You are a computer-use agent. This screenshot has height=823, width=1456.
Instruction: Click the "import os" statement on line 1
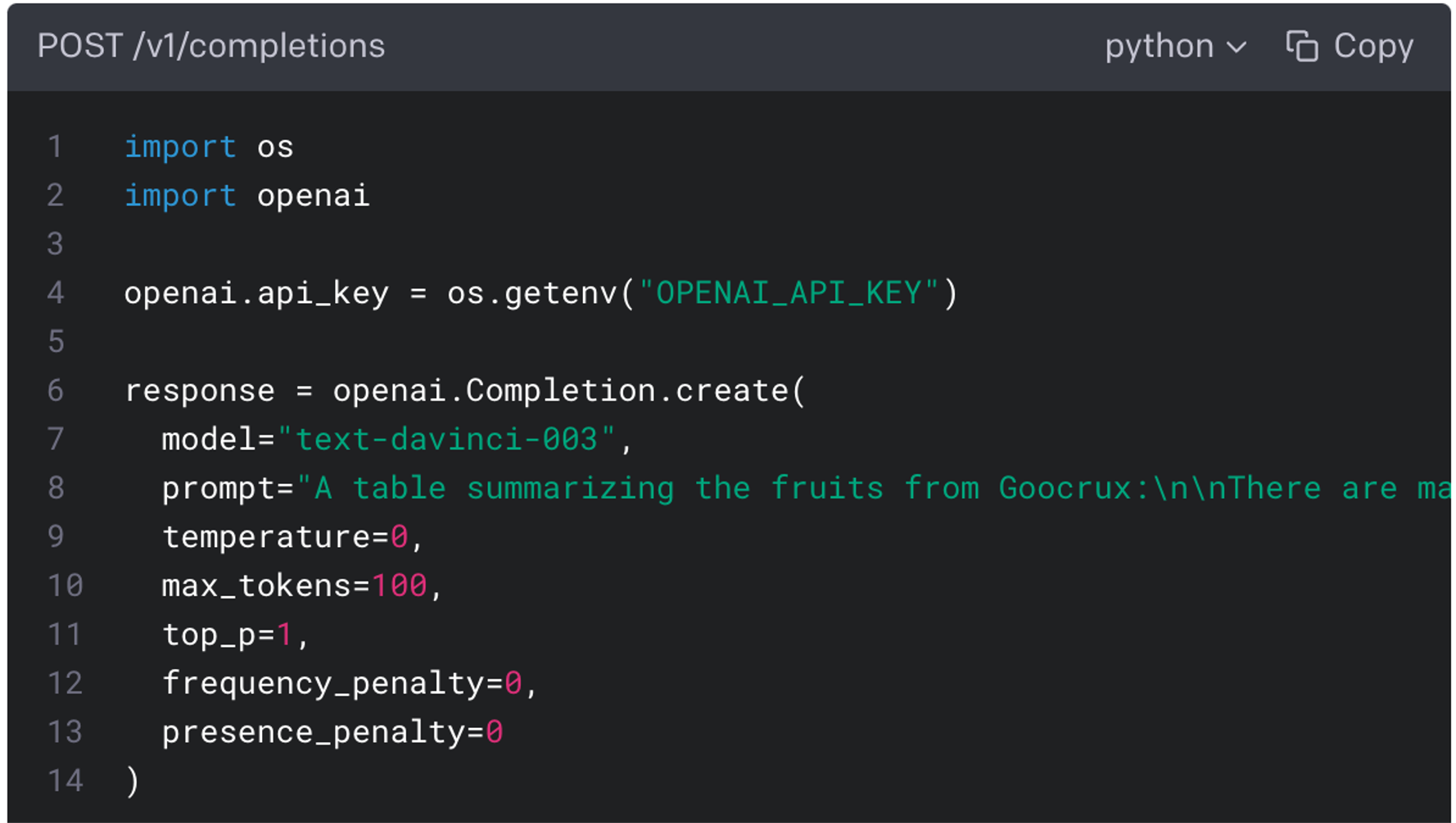click(x=208, y=147)
